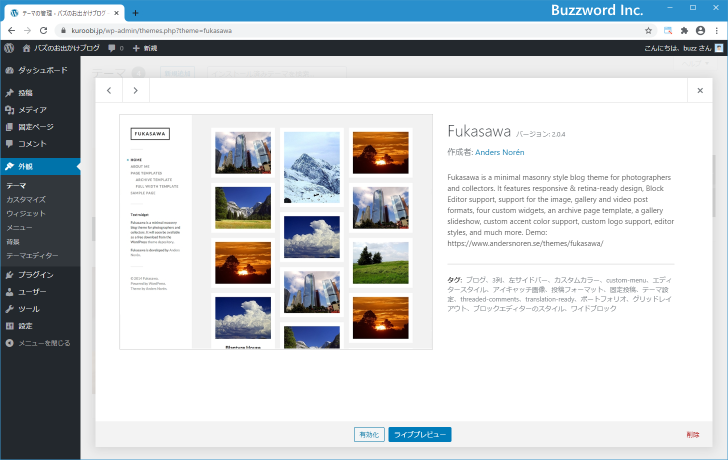Screen dimensions: 728x460
Task: Open the Chrome profile avatar
Action: 700,31
